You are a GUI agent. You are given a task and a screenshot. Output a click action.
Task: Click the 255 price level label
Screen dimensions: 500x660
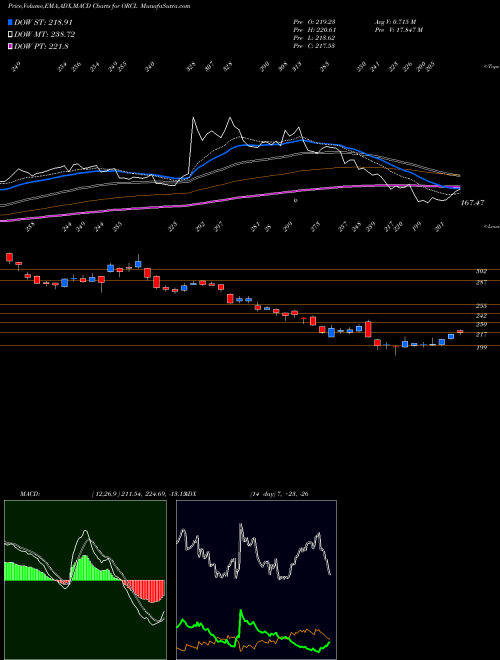point(481,306)
